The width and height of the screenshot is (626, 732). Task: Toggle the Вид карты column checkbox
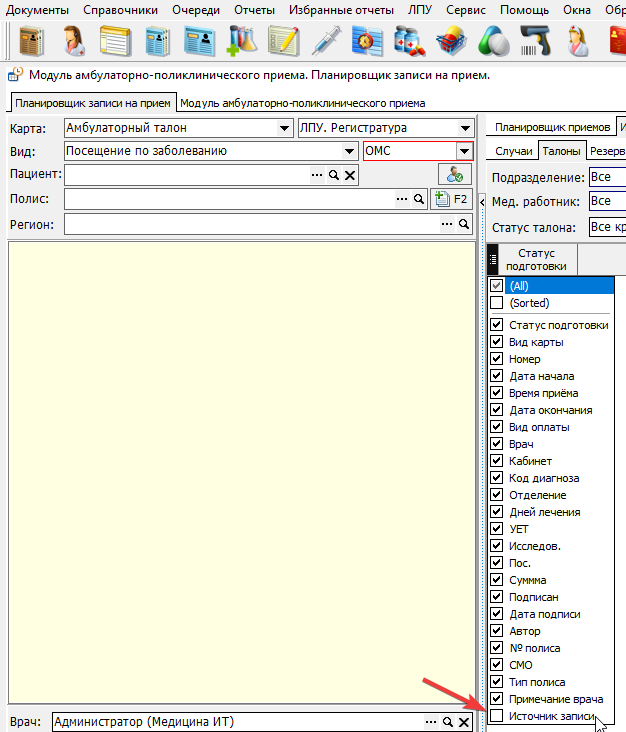pos(496,342)
